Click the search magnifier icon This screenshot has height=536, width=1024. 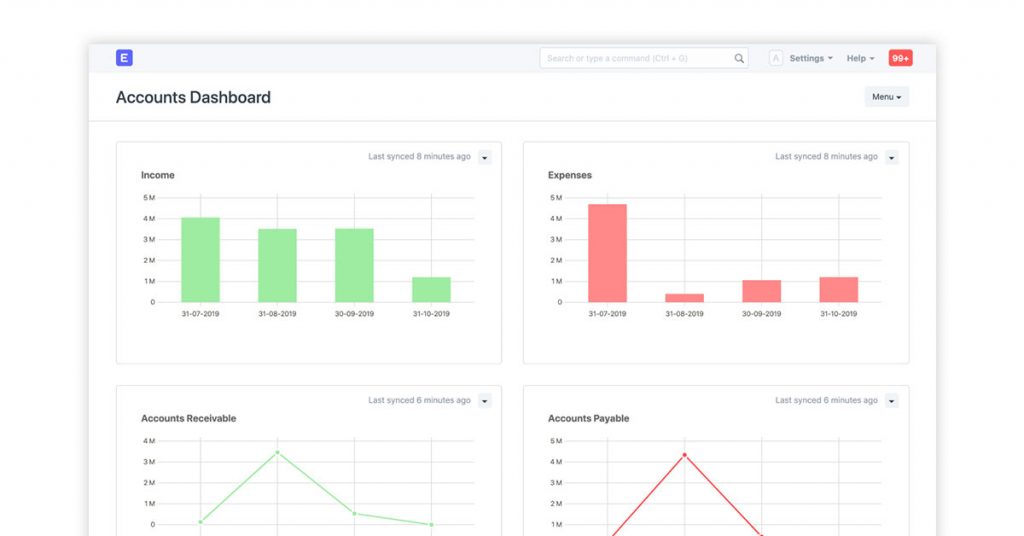[x=739, y=58]
